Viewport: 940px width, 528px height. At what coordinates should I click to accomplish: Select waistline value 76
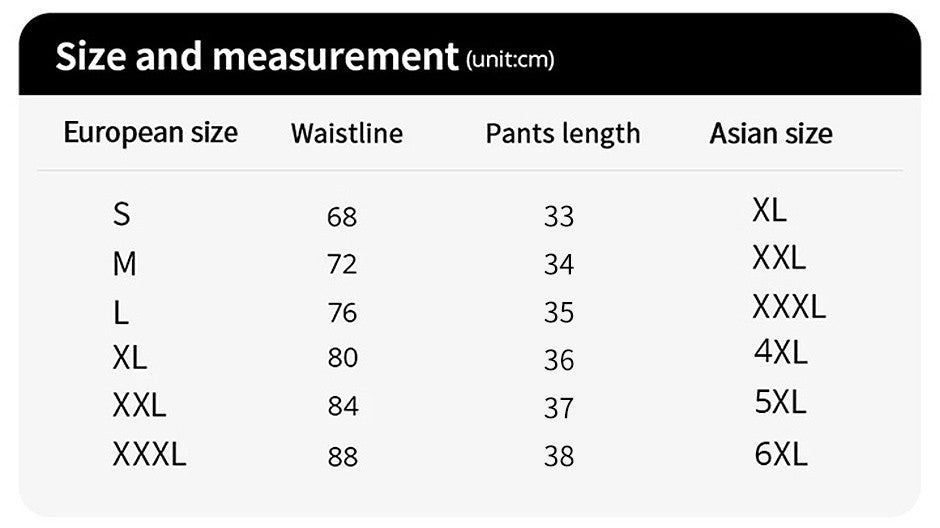pyautogui.click(x=342, y=313)
